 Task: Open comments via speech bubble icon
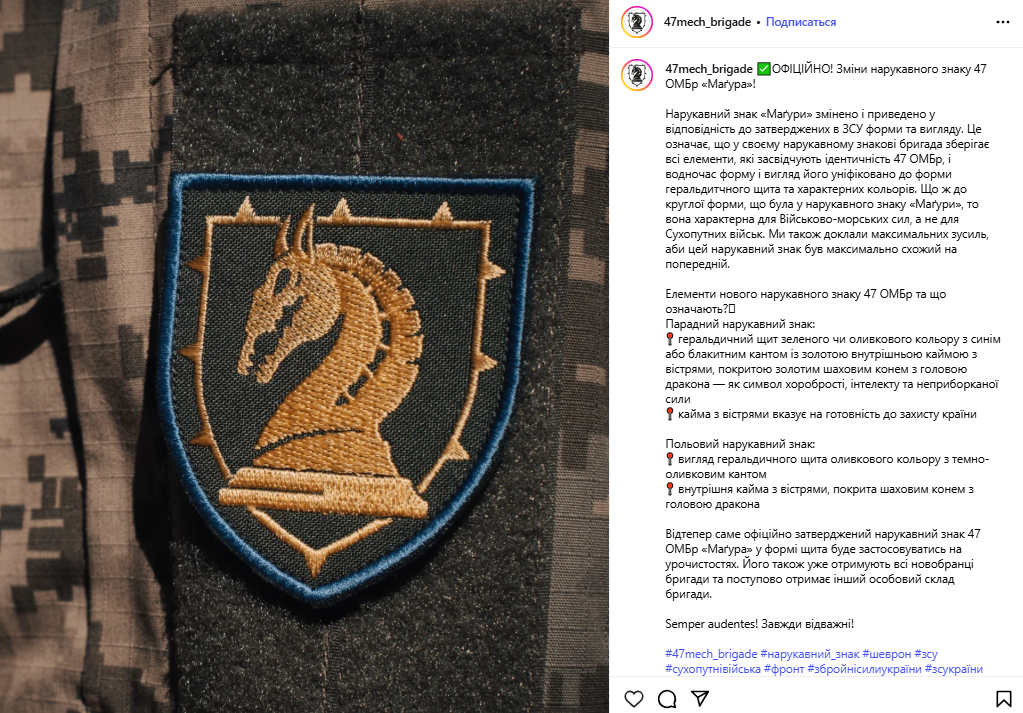coord(667,699)
